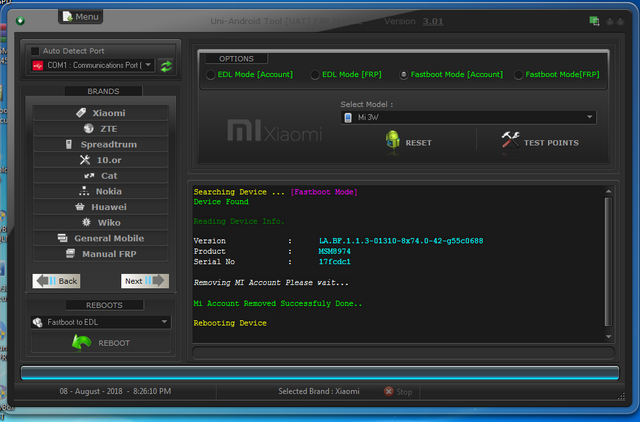Select the Xiaomi brand
The width and height of the screenshot is (640, 422).
tap(100, 113)
